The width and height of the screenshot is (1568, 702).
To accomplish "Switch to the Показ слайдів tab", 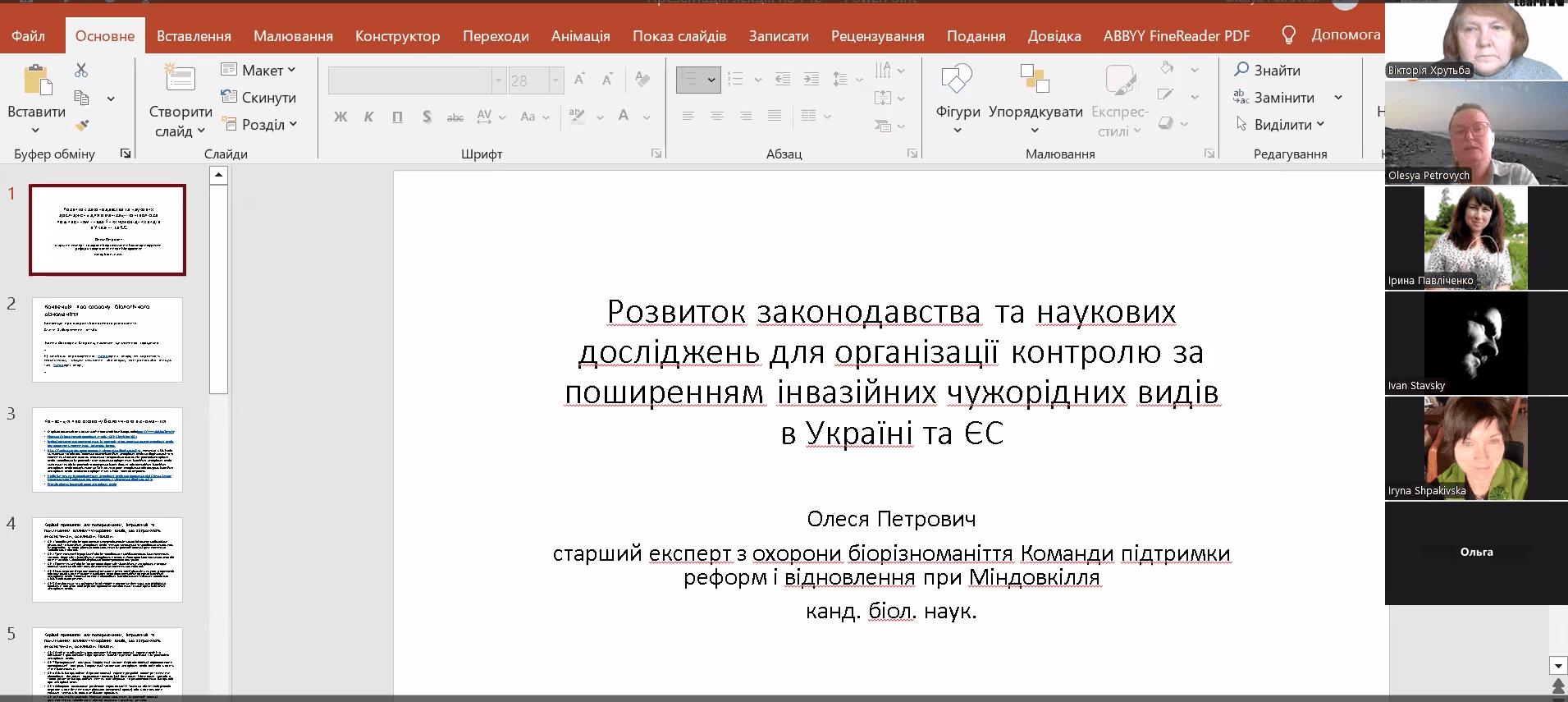I will click(x=679, y=36).
